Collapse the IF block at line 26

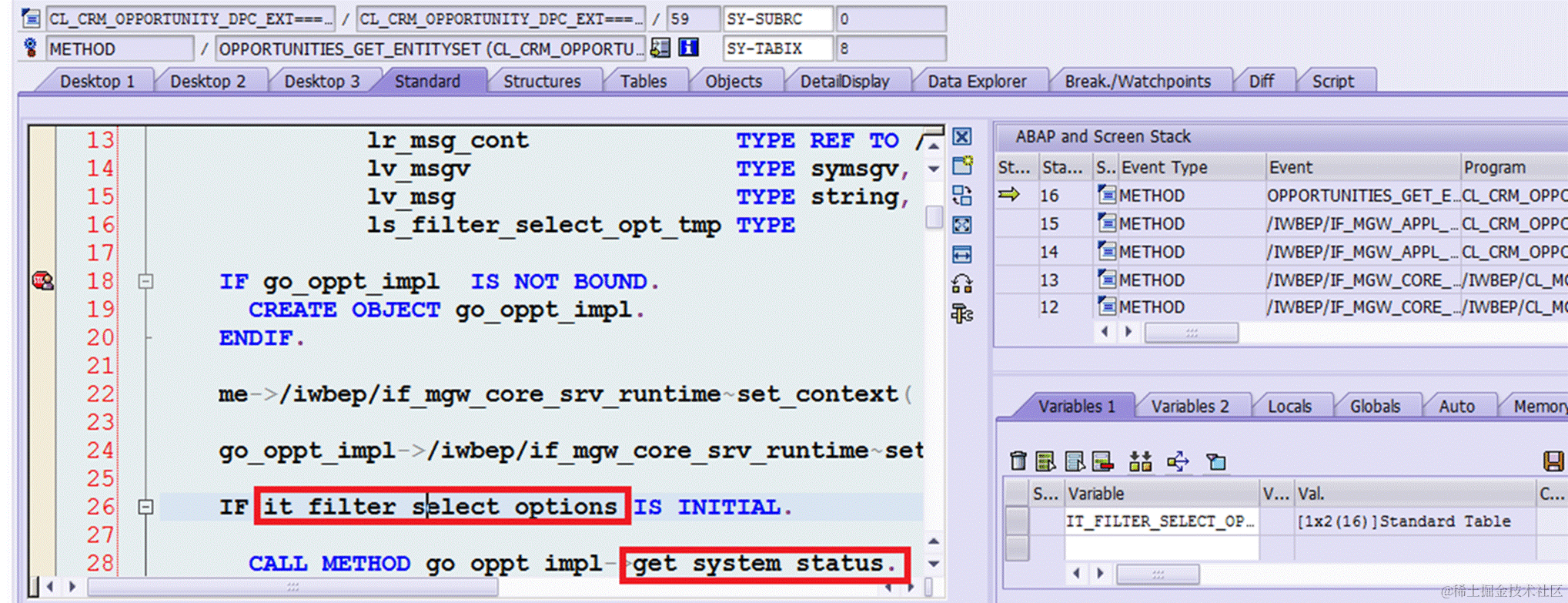(x=145, y=507)
